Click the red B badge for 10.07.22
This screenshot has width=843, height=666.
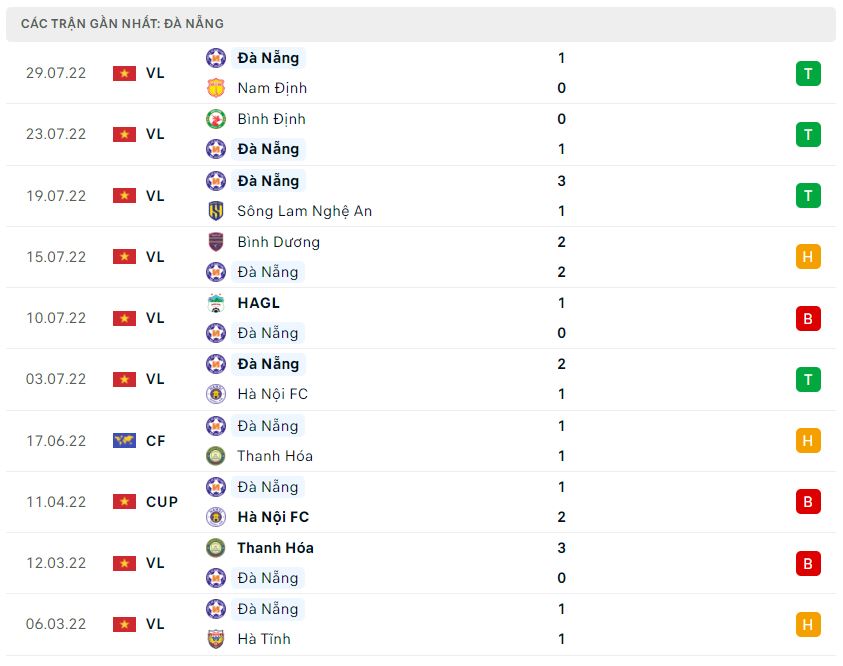coord(808,318)
